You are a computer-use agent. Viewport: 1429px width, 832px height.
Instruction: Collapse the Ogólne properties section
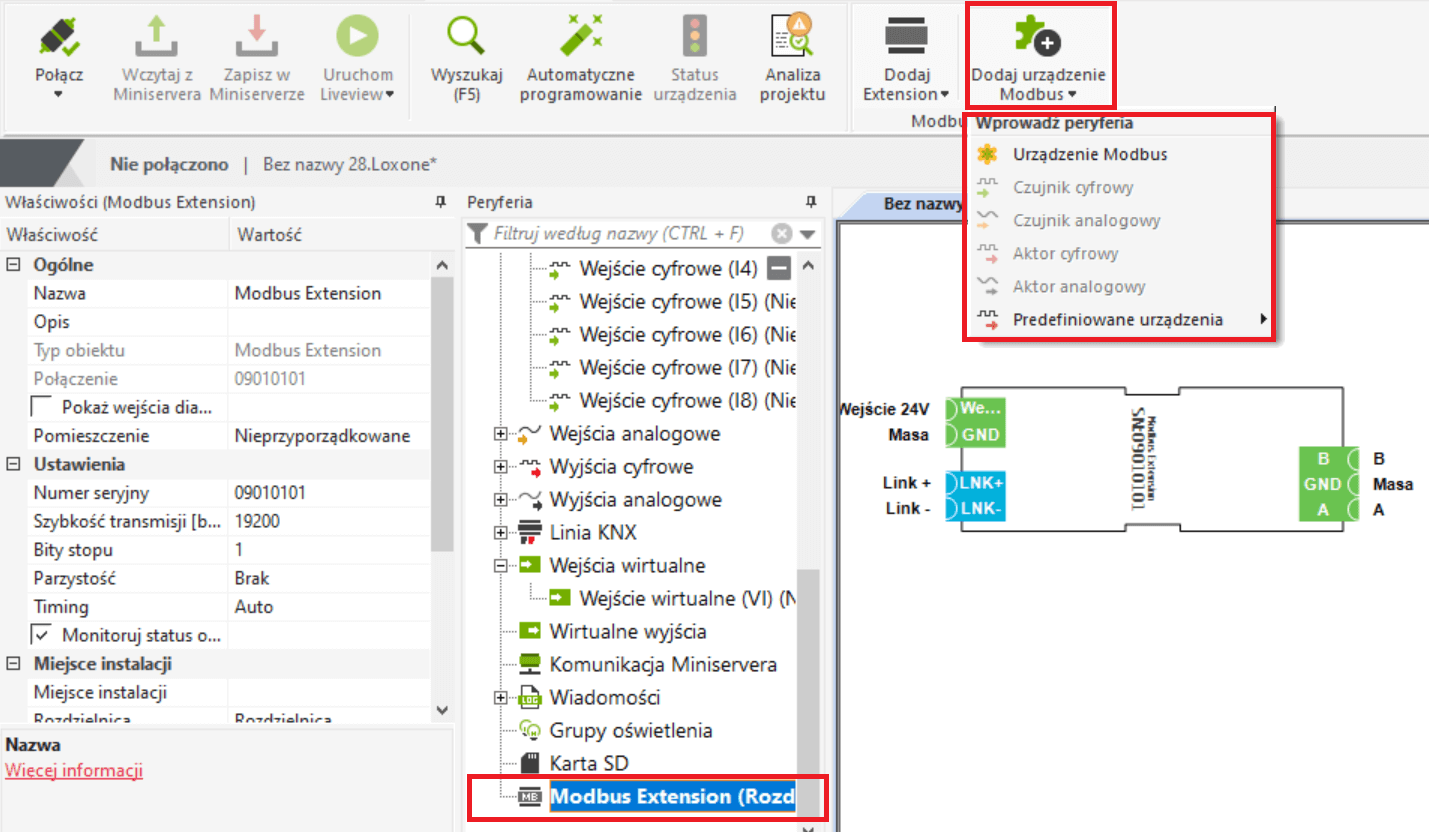tap(14, 266)
